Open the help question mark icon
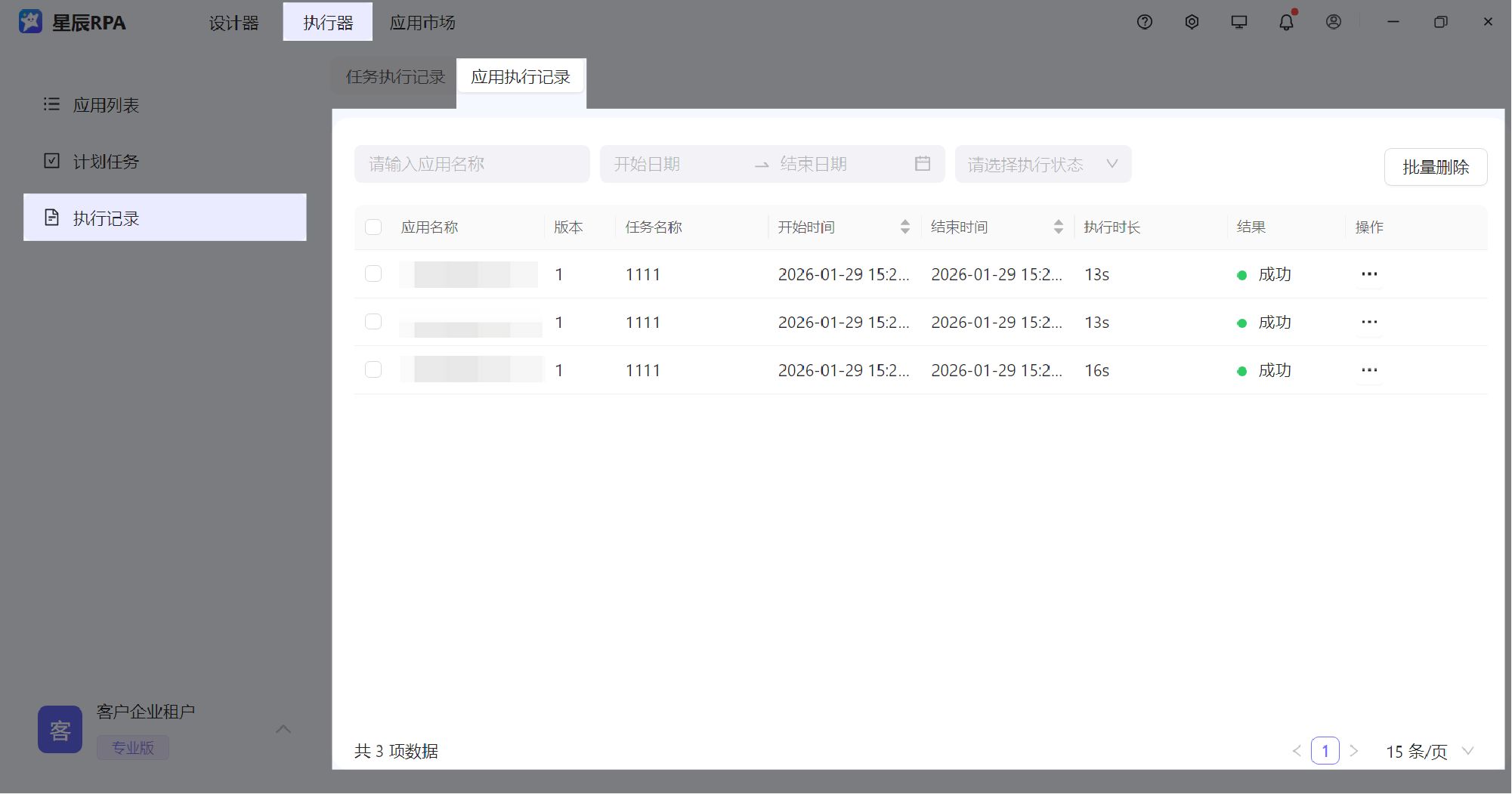 pos(1144,22)
